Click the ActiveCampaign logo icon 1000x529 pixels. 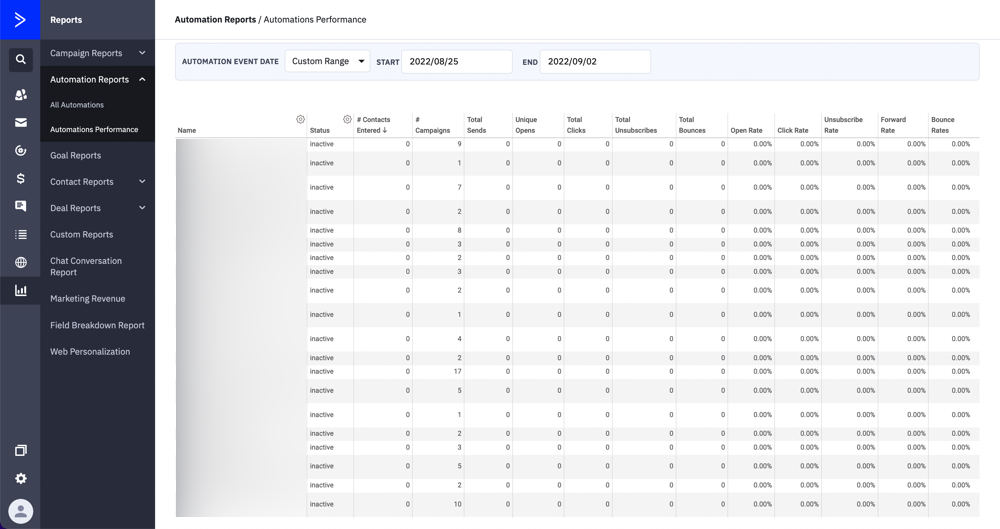20,20
